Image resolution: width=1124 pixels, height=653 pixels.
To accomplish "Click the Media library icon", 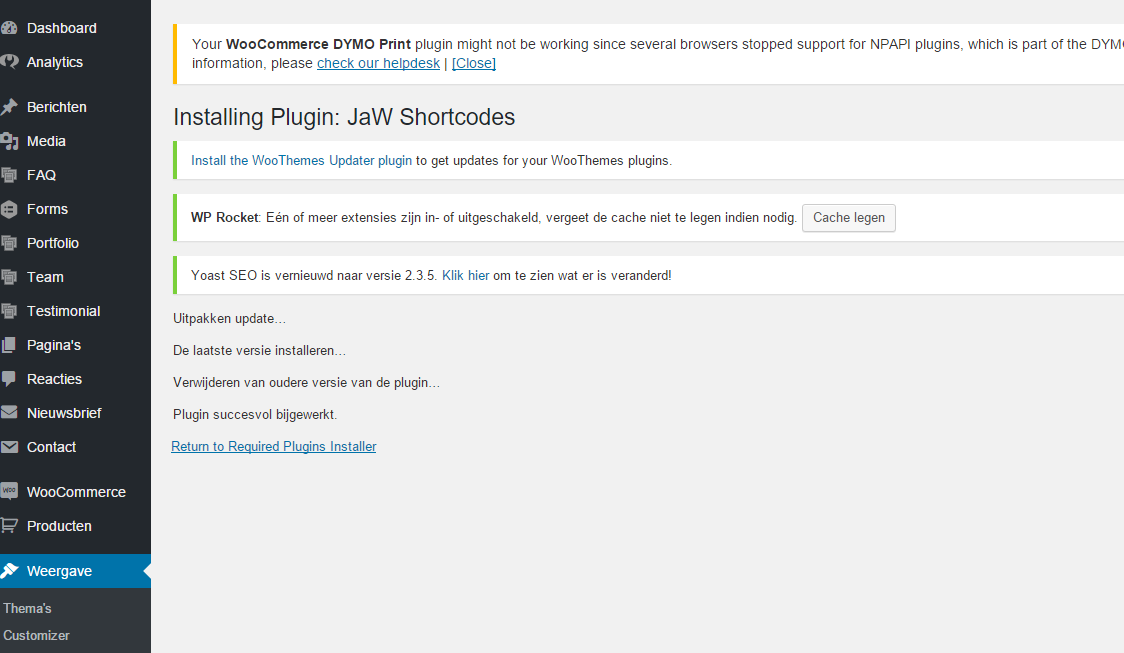I will pyautogui.click(x=9, y=141).
